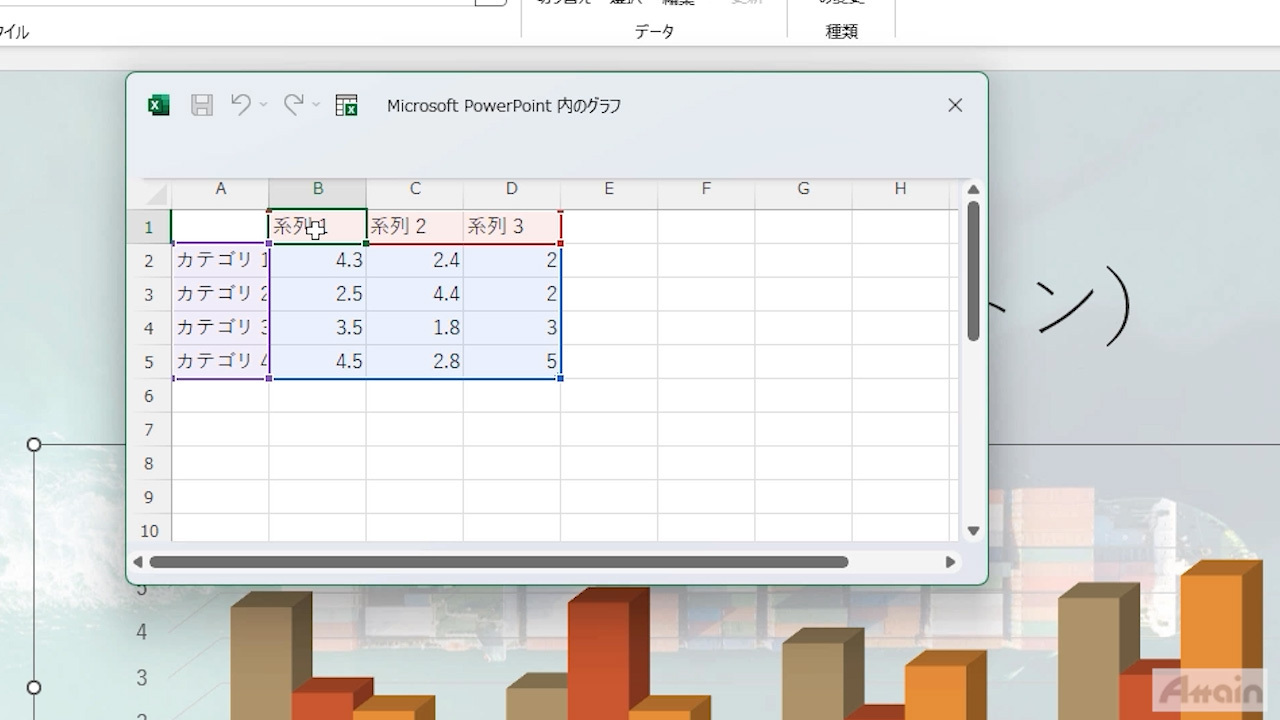Click cell containing 系列 2
This screenshot has width=1280, height=720.
(414, 227)
